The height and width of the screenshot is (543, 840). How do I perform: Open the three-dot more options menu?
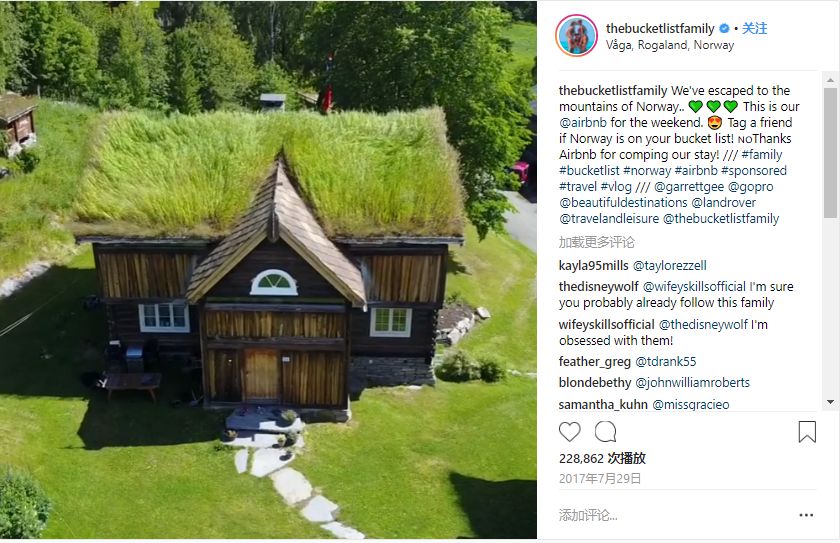[806, 515]
